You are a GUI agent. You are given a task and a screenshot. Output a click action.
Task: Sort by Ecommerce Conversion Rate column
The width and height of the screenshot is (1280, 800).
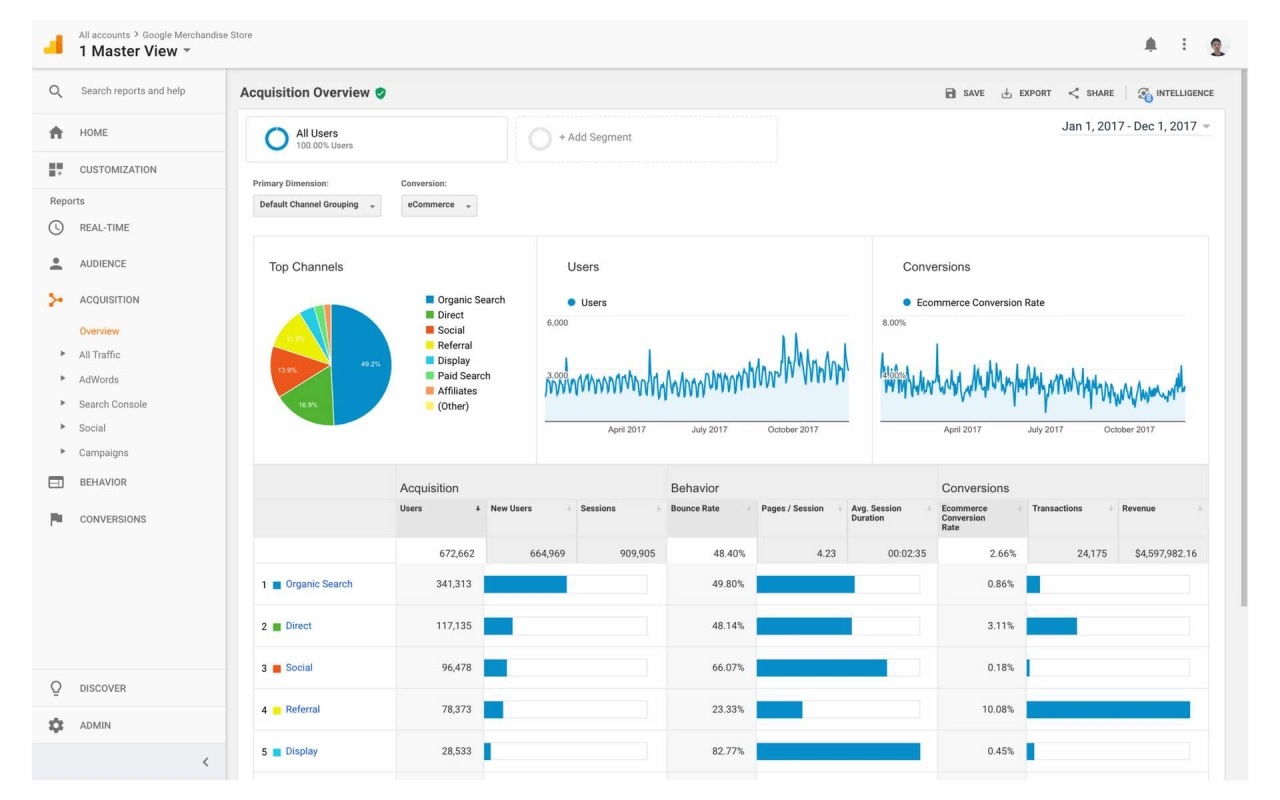point(983,517)
